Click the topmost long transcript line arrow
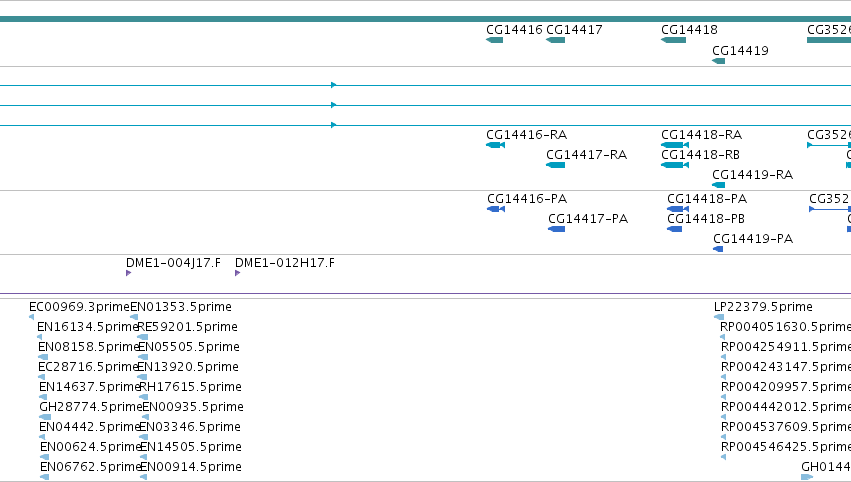The width and height of the screenshot is (851, 482). [333, 85]
